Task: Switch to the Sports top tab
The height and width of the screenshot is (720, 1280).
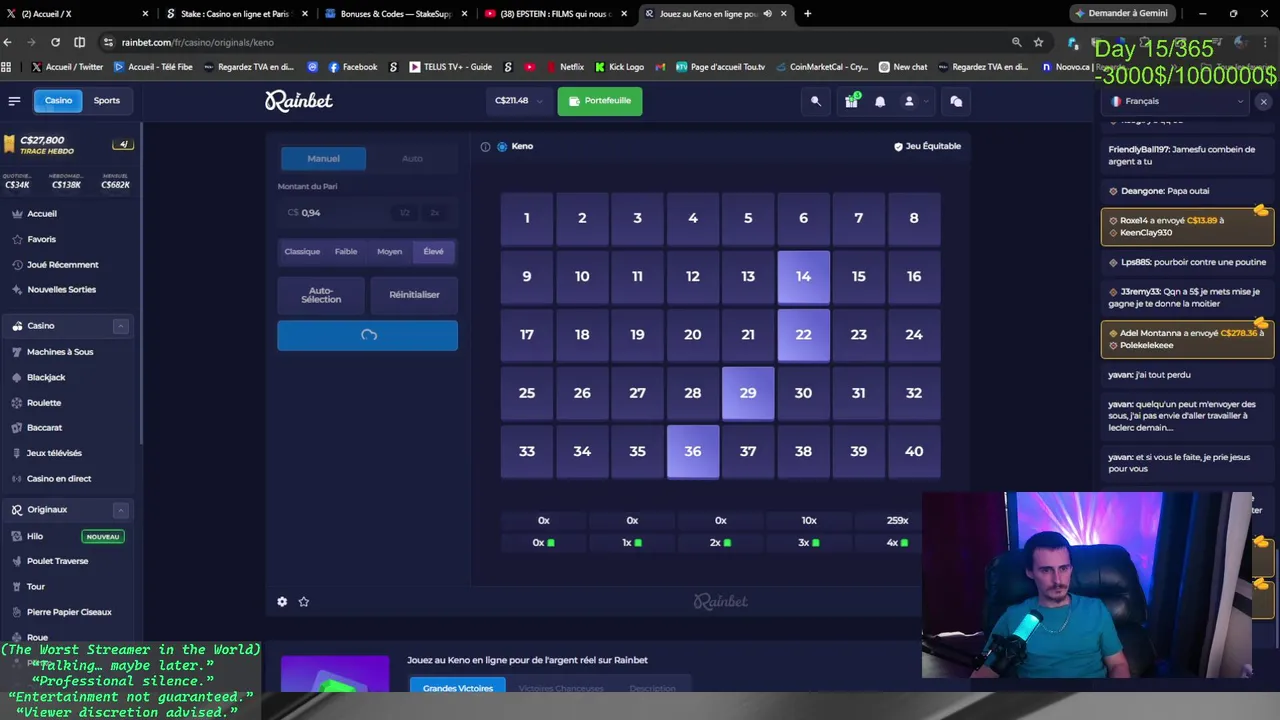Action: pyautogui.click(x=107, y=101)
